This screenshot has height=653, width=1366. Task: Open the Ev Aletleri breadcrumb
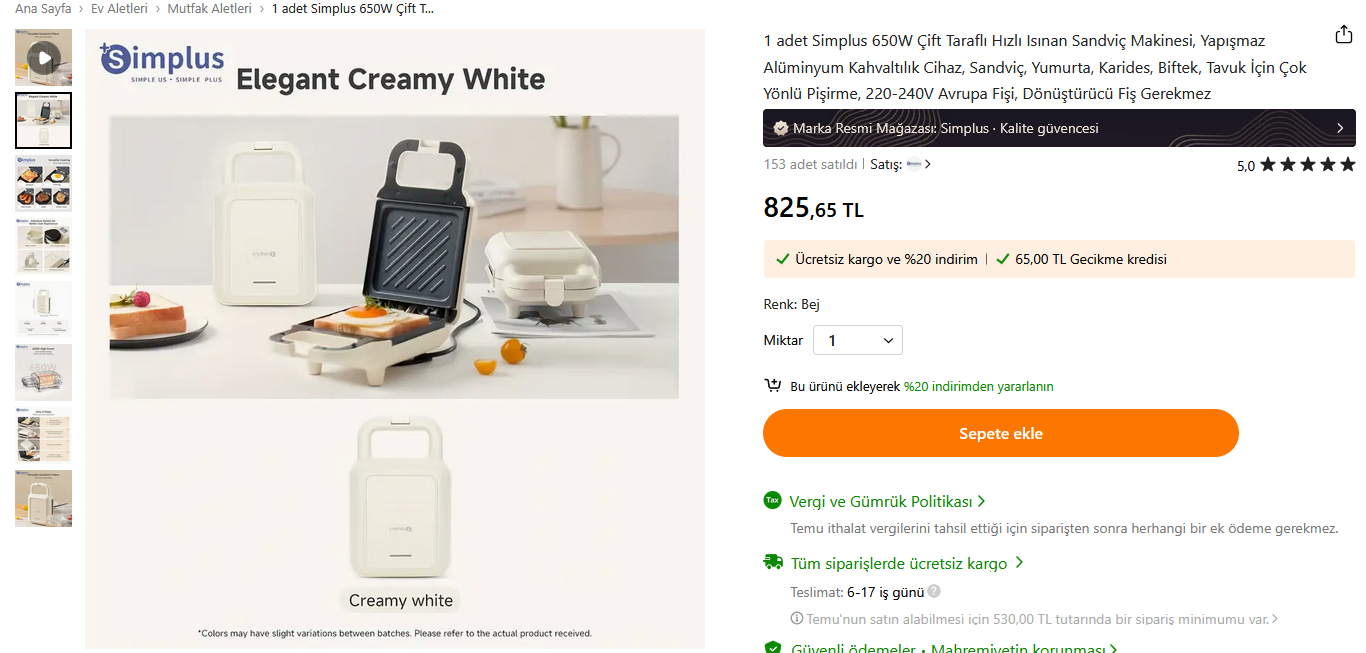[x=119, y=8]
